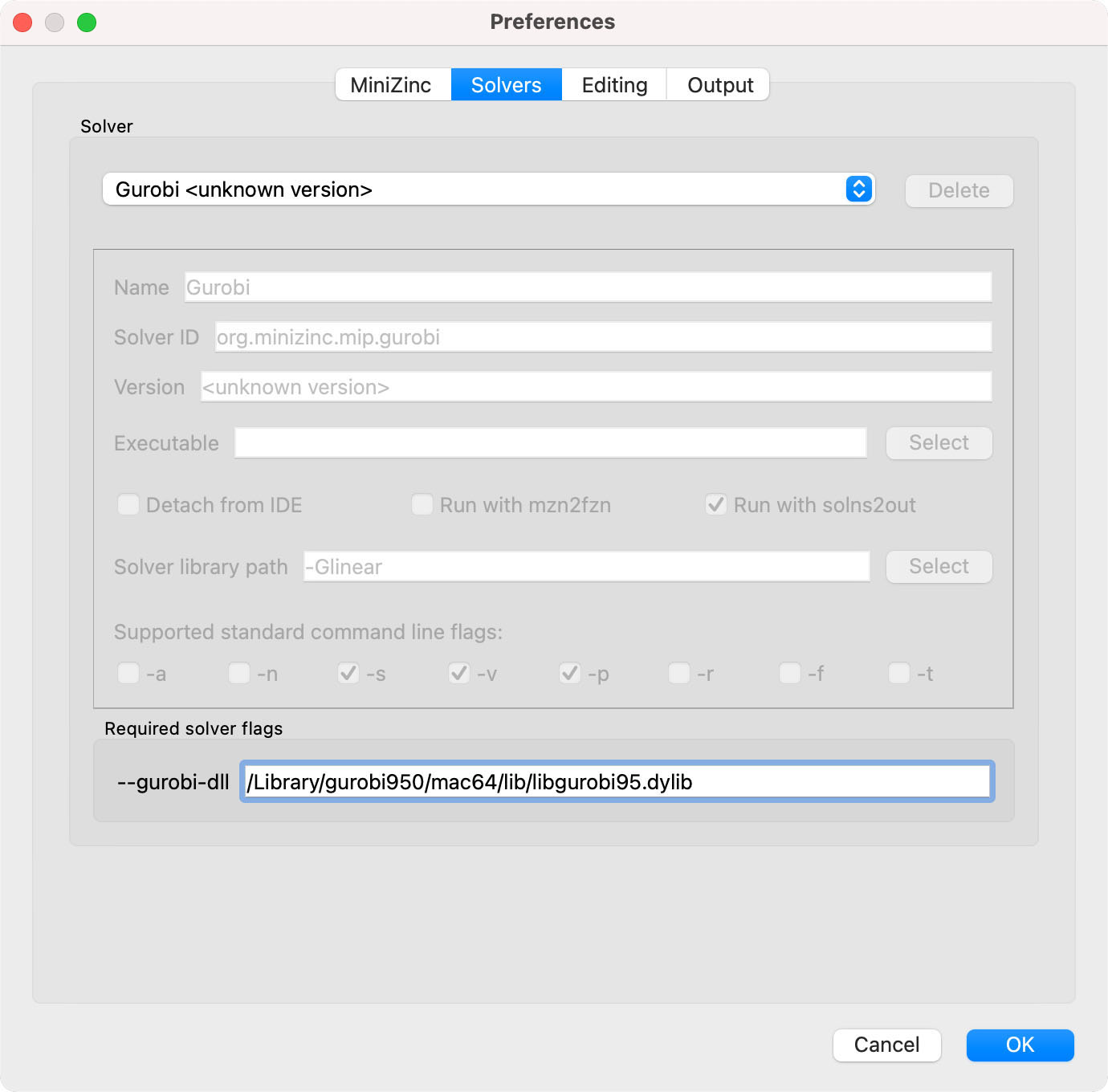Click the green zoom window button
This screenshot has height=1092, width=1108.
coord(87,22)
